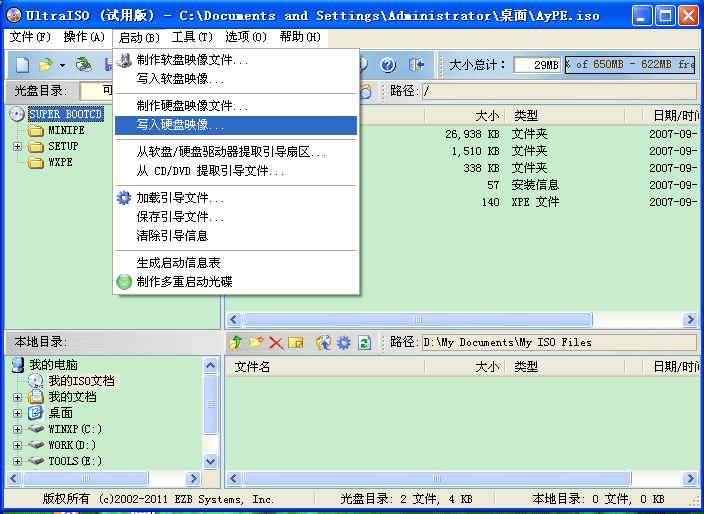Image resolution: width=704 pixels, height=514 pixels.
Task: Click left arrow of local file list scrollbar
Action: (233, 479)
